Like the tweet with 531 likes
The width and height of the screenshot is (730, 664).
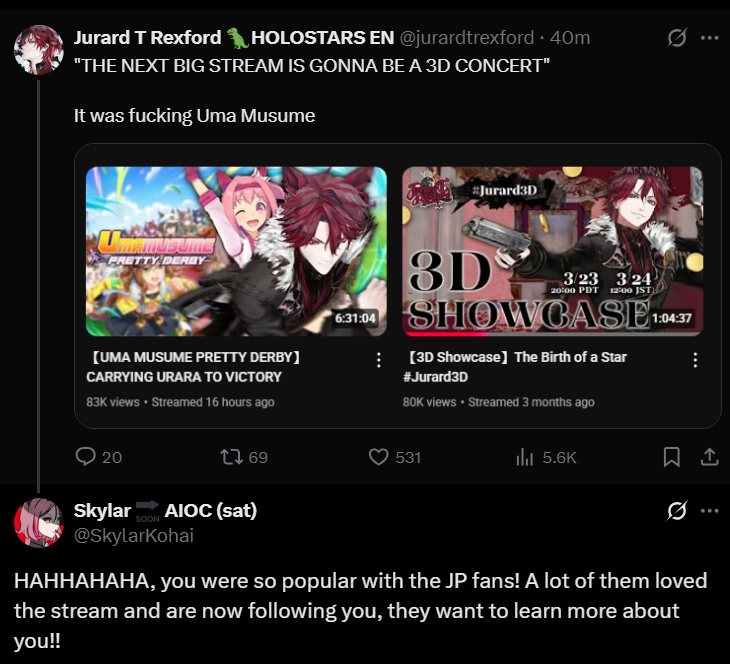379,457
